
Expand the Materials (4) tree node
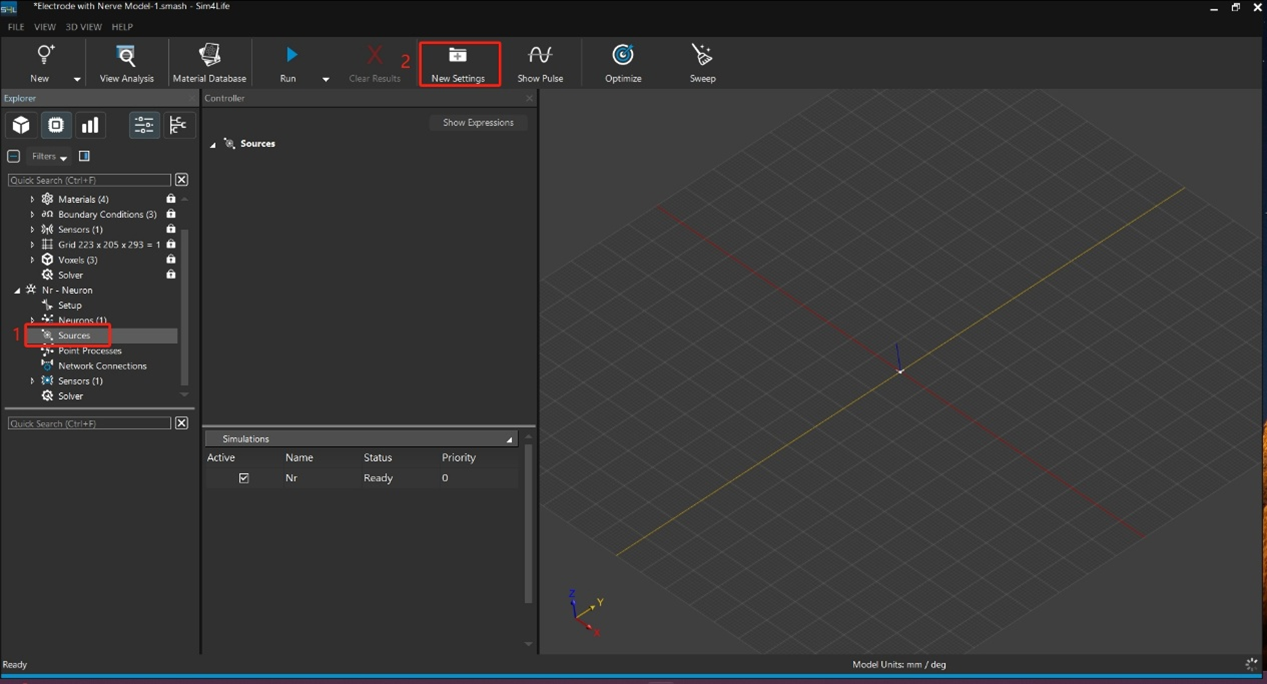(x=32, y=199)
